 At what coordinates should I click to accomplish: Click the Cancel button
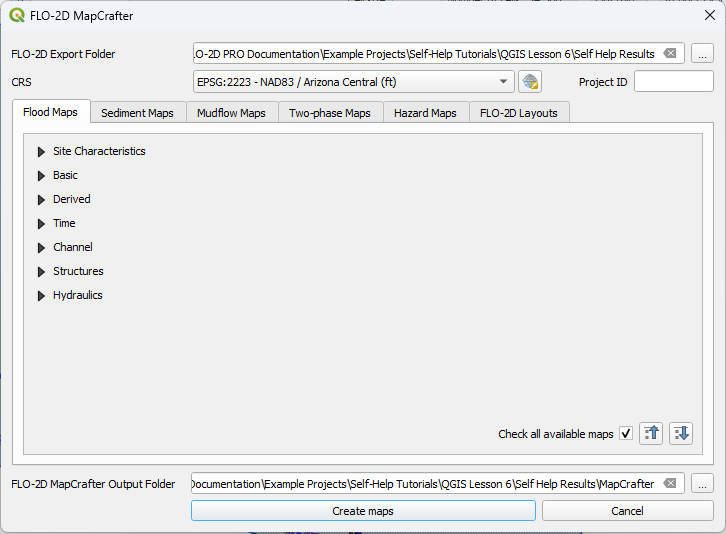pyautogui.click(x=627, y=511)
